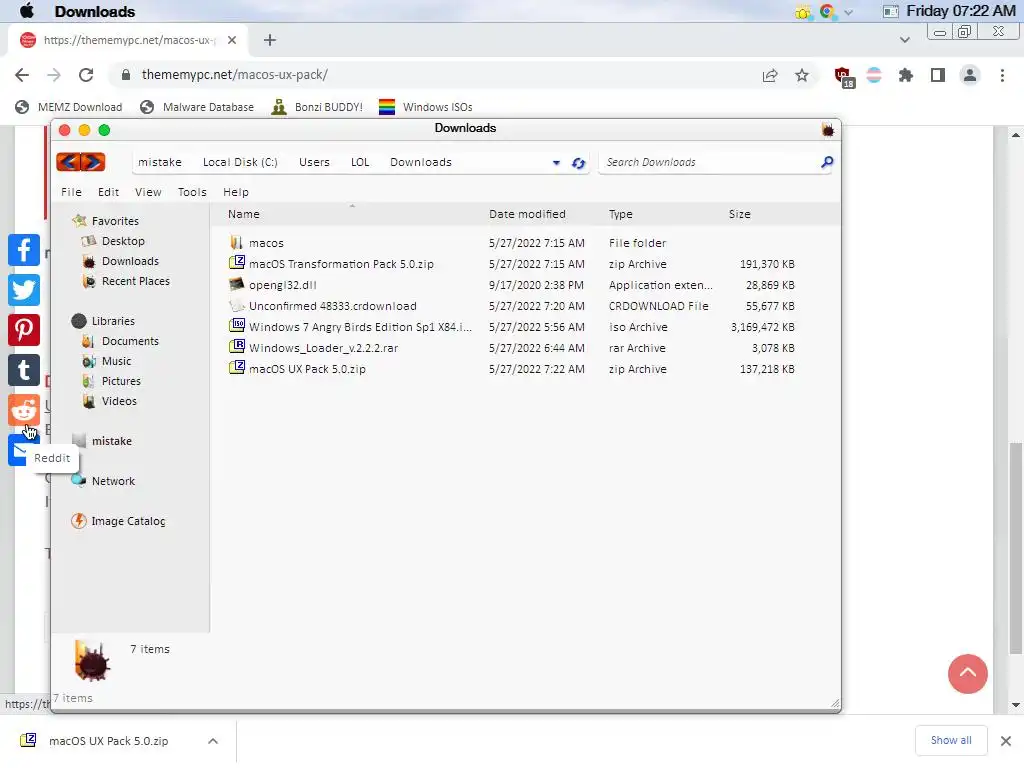Share page on Twitter
Screen dimensions: 1024x768
[24, 290]
